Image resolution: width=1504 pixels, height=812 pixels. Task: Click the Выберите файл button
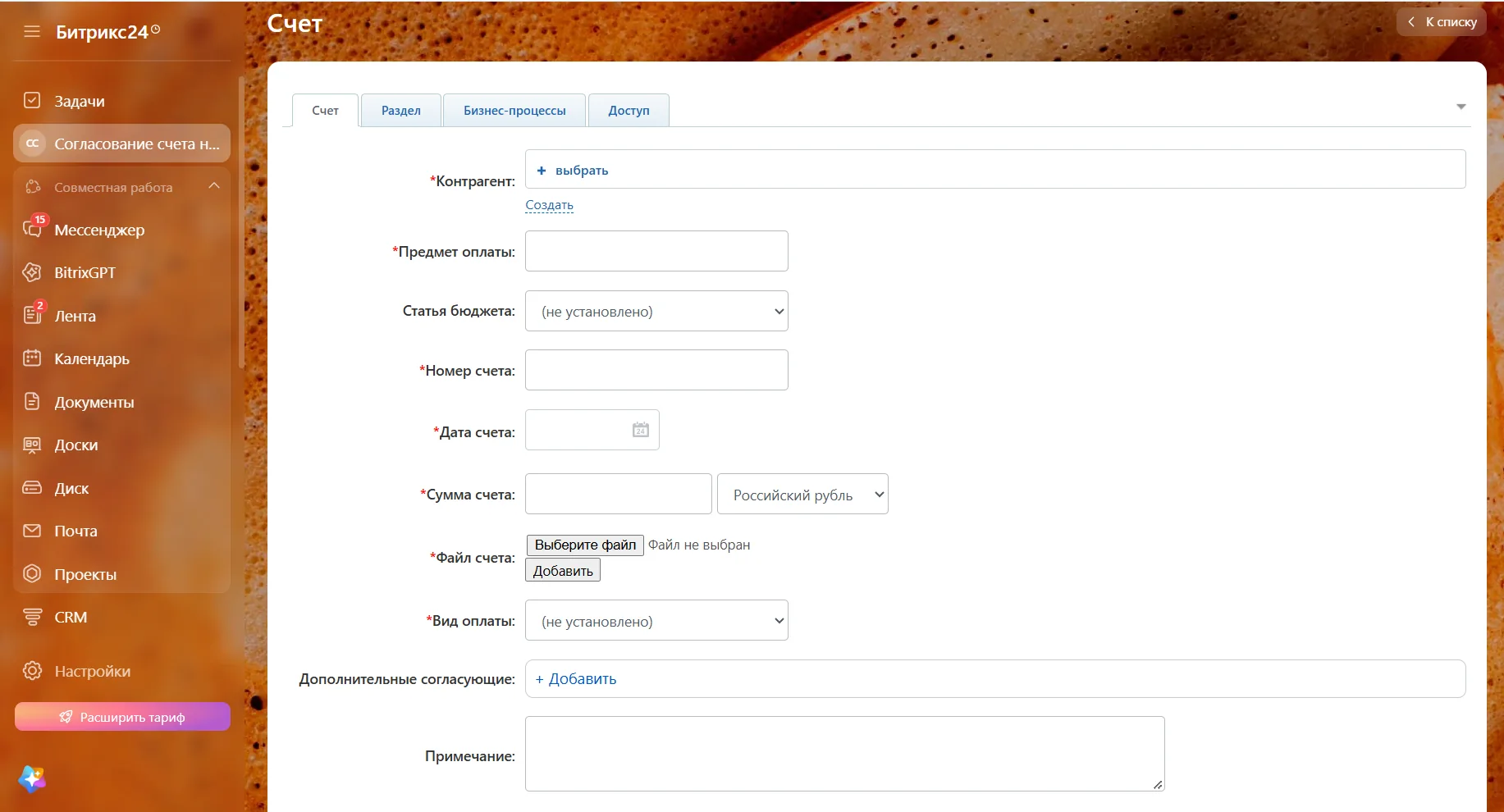coord(585,545)
